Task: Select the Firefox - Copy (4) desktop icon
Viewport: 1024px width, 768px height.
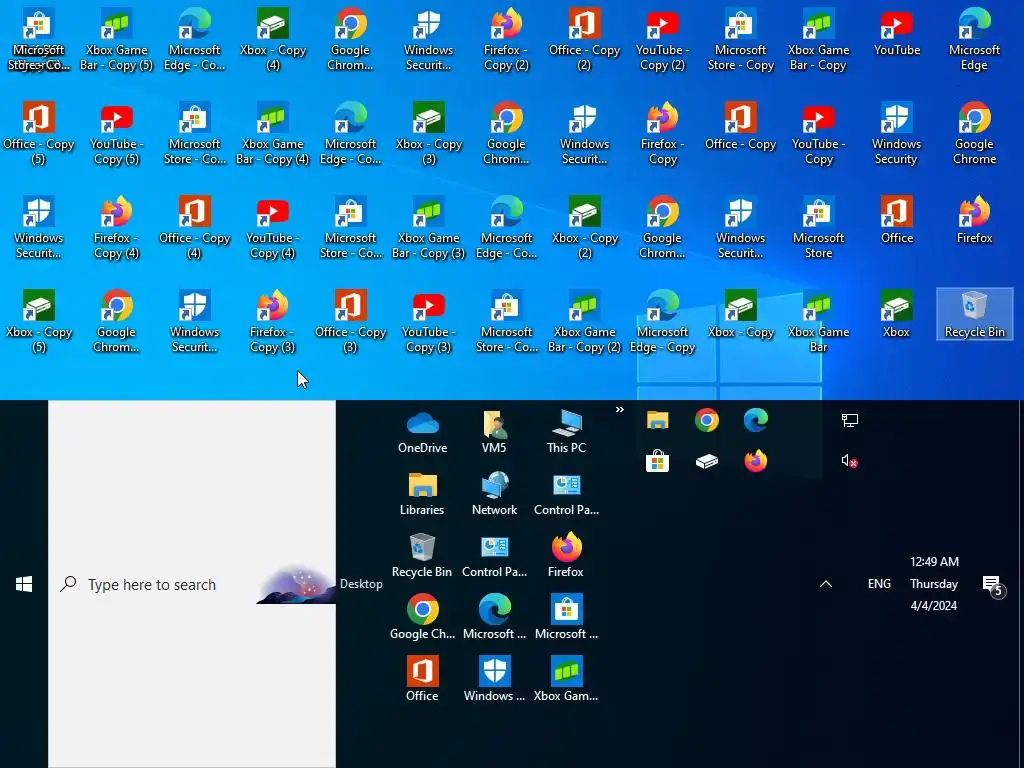Action: 116,229
